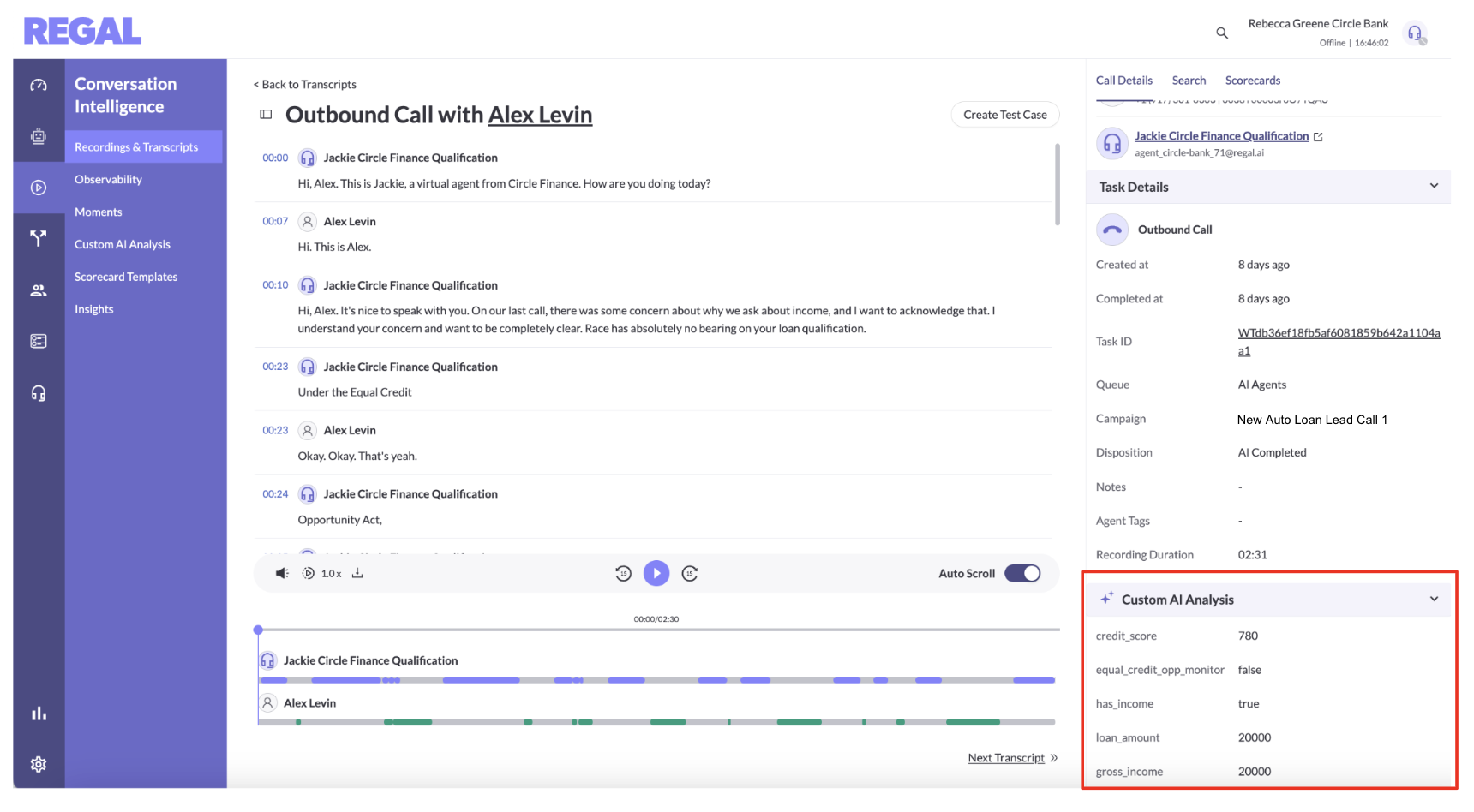Click the Jackie Circle Finance Qualification waveform track

(x=656, y=680)
